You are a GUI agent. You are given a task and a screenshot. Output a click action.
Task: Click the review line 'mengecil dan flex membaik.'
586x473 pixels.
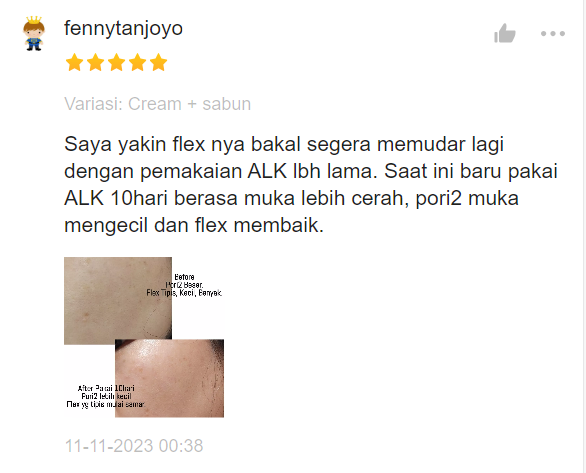tap(194, 225)
